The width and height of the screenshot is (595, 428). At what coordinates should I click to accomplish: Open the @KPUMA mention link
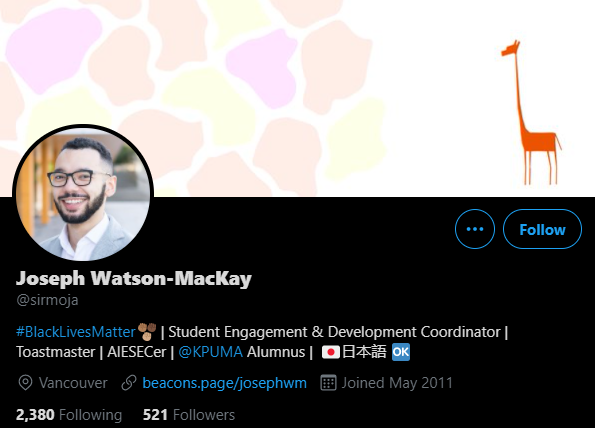[210, 352]
